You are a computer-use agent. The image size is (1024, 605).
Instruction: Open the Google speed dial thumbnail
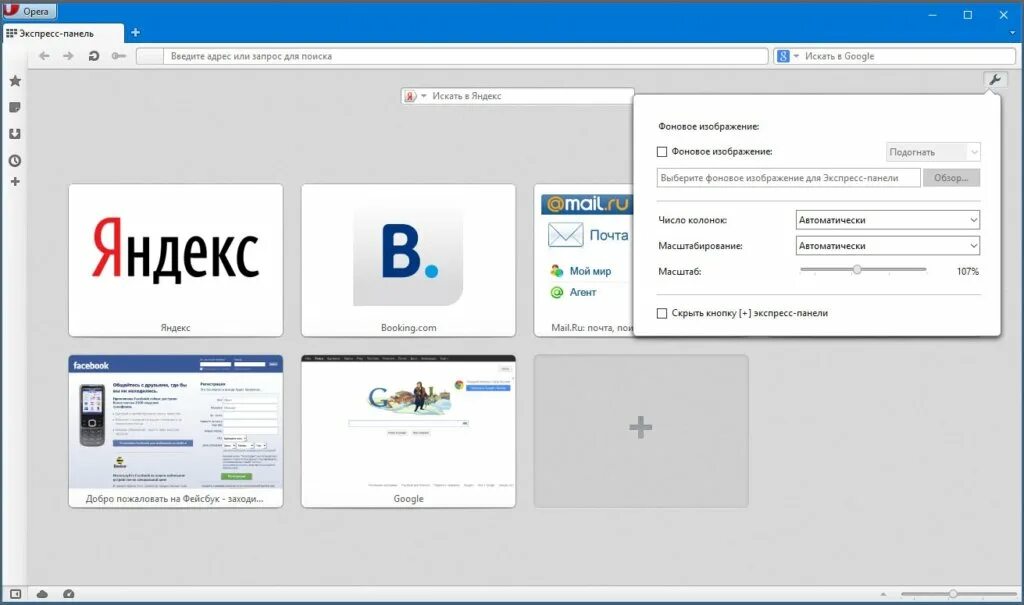[408, 431]
